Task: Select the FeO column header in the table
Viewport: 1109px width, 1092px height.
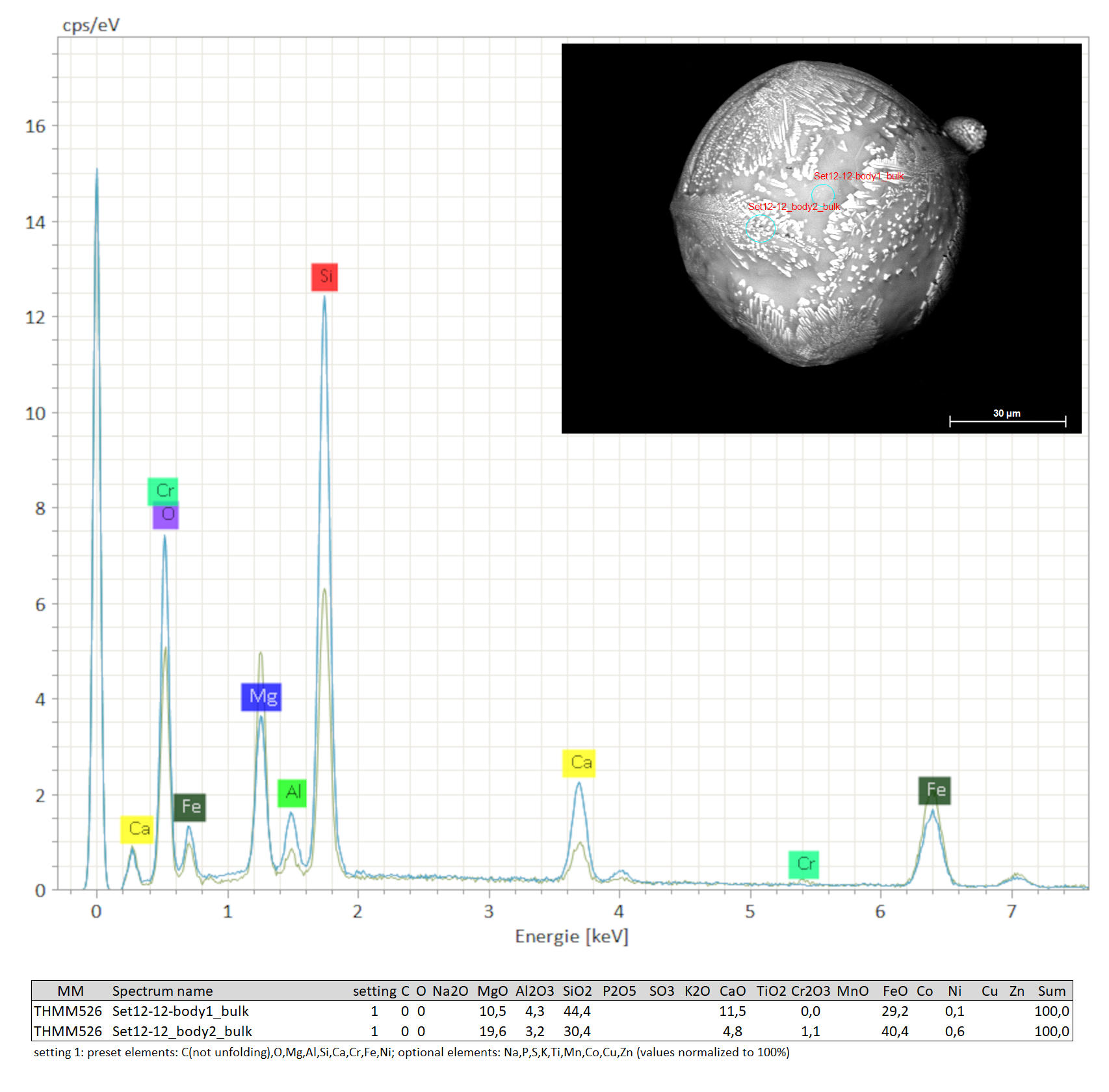Action: point(895,991)
